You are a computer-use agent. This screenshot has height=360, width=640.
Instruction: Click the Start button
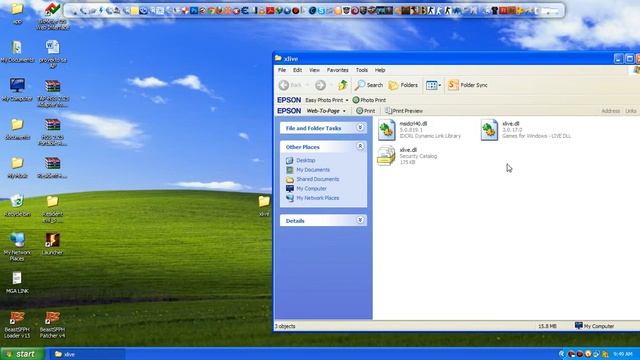pos(22,354)
